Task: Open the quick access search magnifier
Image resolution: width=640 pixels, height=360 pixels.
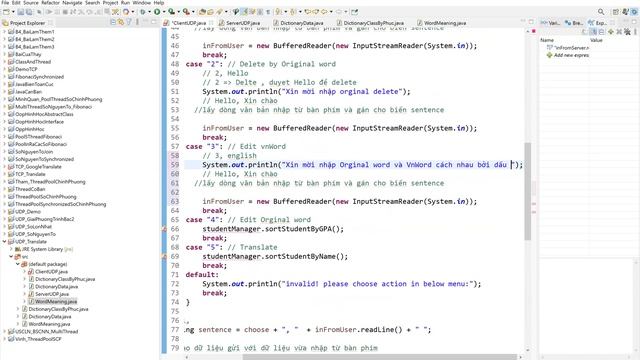Action: coord(601,12)
